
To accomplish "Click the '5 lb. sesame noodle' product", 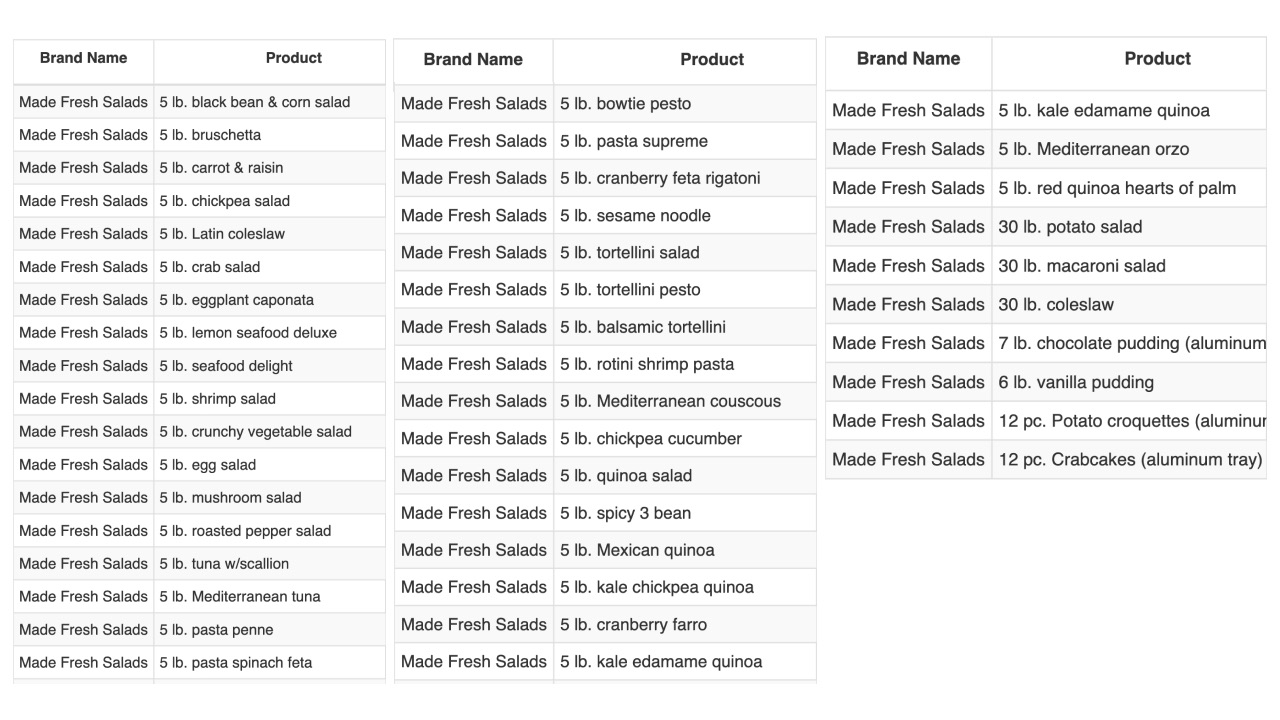I will [x=685, y=215].
